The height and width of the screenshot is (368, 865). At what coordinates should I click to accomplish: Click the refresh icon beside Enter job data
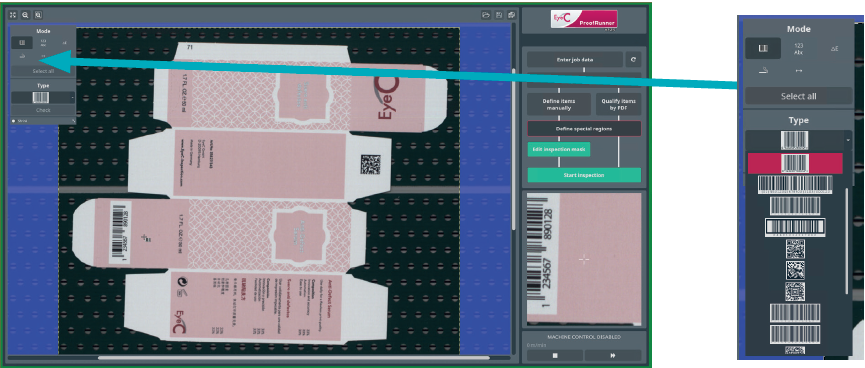click(x=633, y=60)
